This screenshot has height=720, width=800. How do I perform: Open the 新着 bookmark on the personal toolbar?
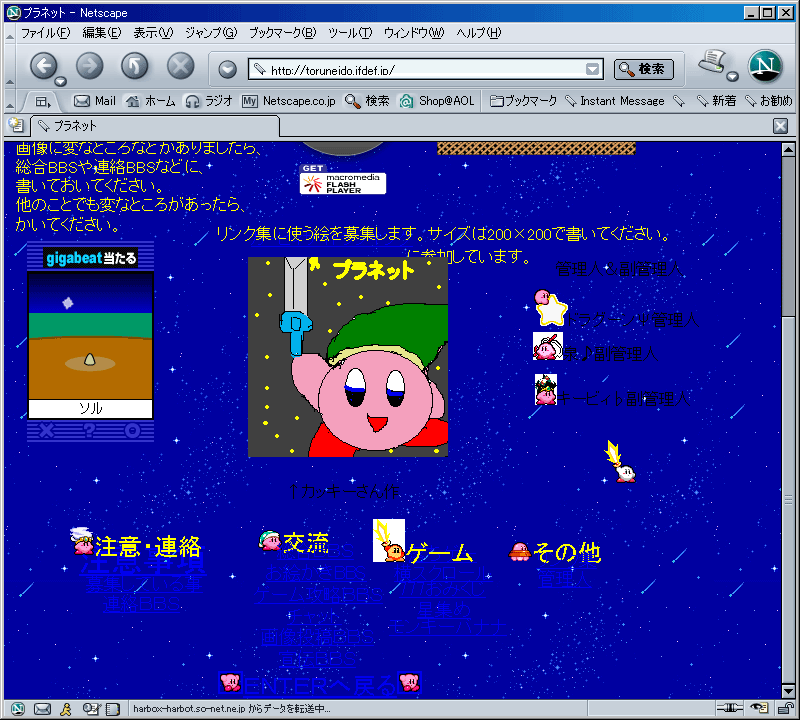(717, 101)
